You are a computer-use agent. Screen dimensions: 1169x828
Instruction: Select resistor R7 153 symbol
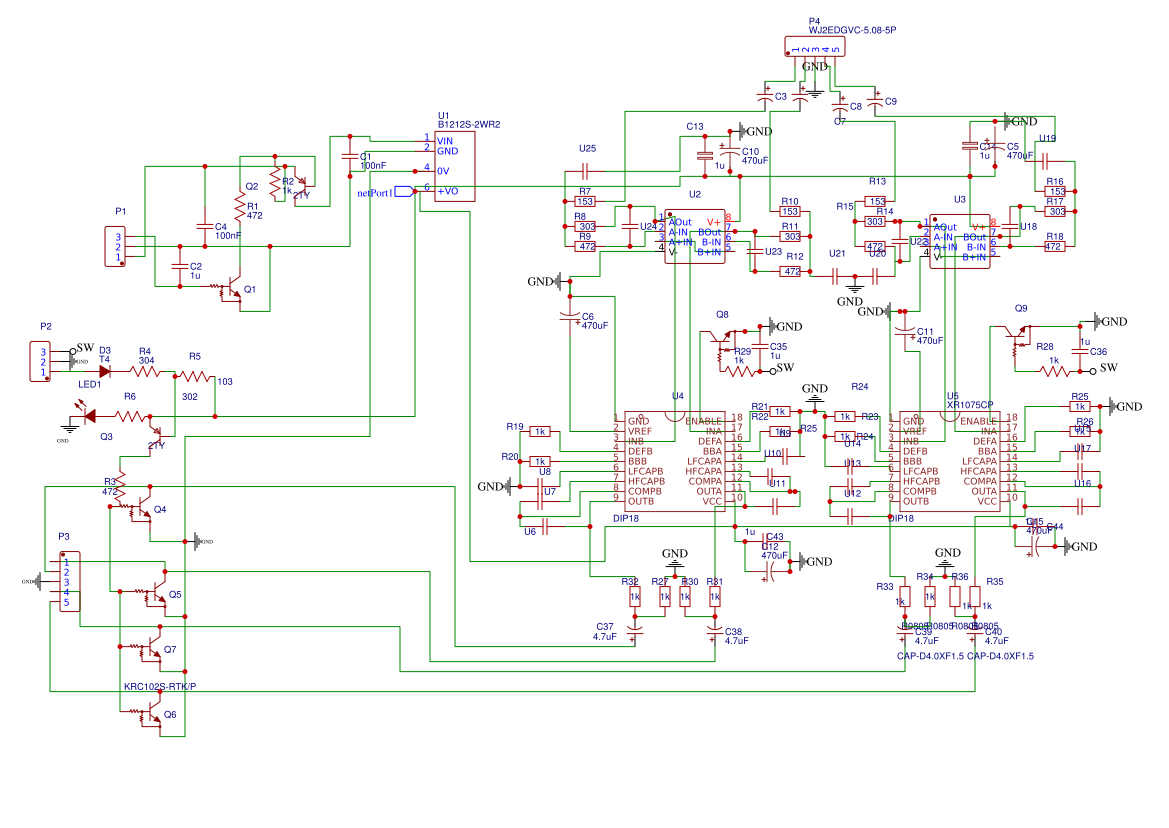point(585,201)
